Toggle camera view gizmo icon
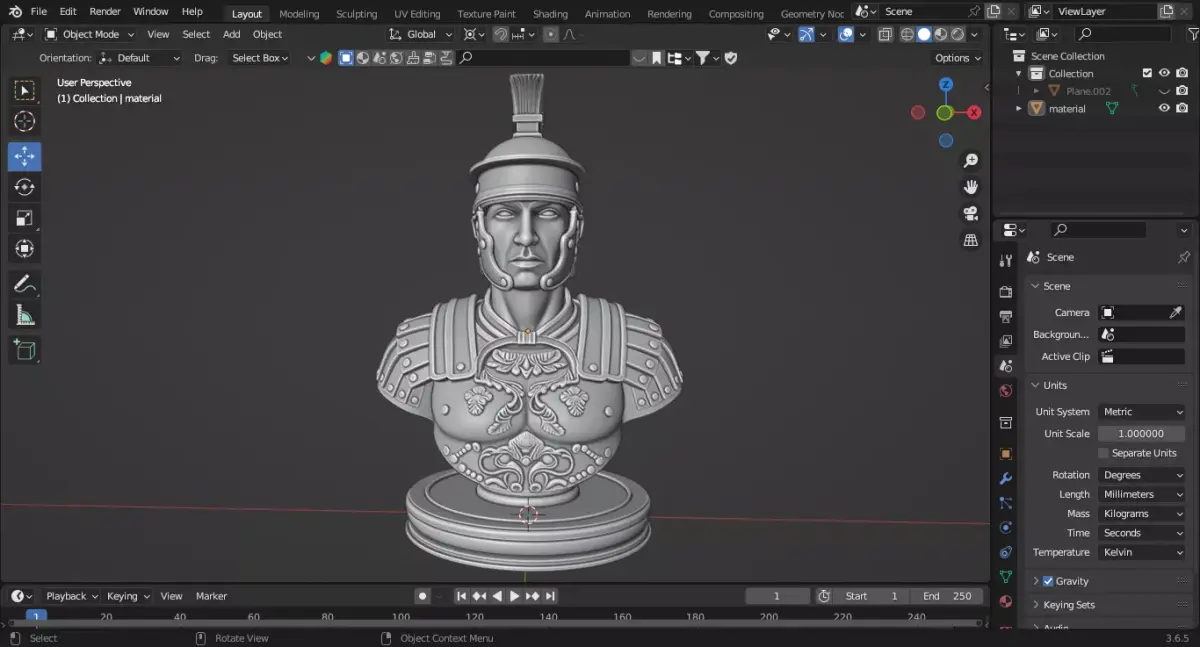The image size is (1200, 647). pyautogui.click(x=970, y=214)
